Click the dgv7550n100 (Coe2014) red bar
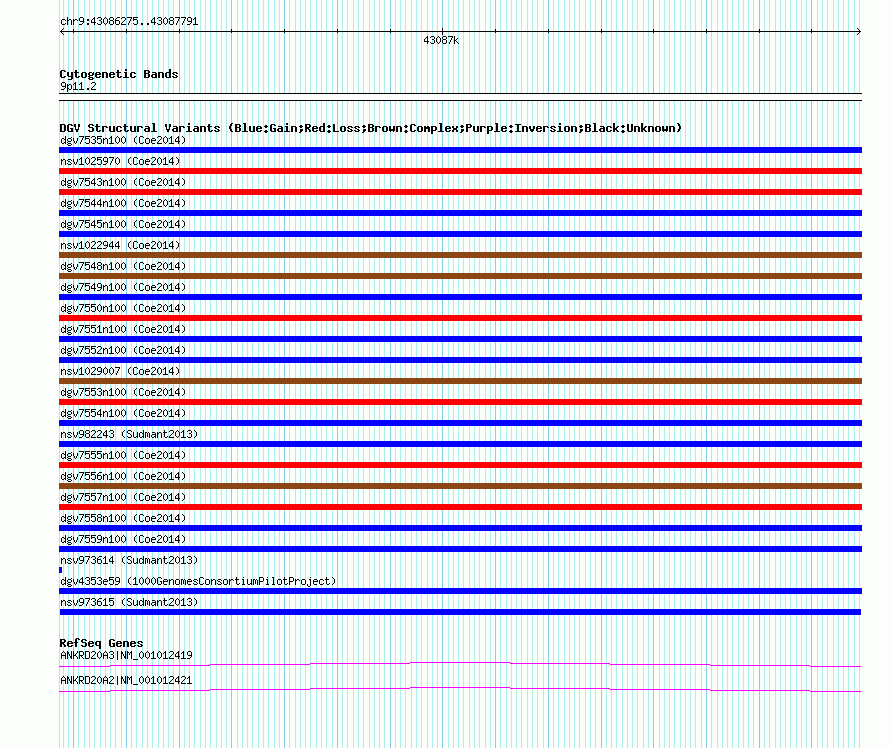This screenshot has width=890, height=748. click(460, 318)
